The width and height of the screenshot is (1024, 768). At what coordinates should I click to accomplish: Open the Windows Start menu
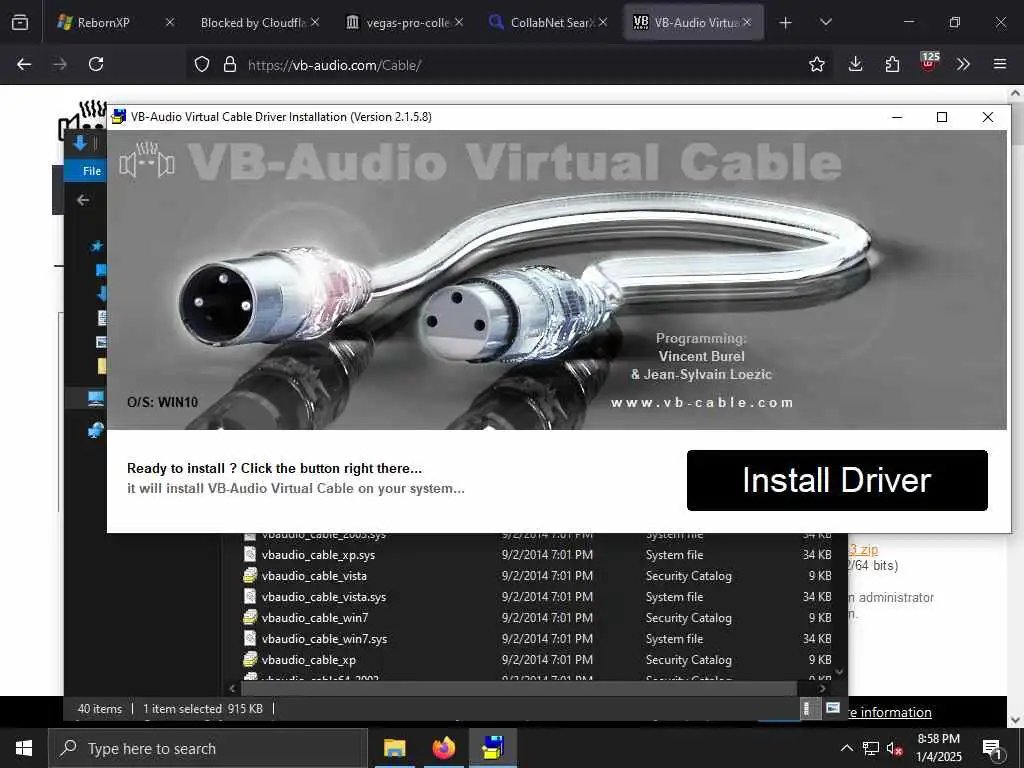pos(24,748)
